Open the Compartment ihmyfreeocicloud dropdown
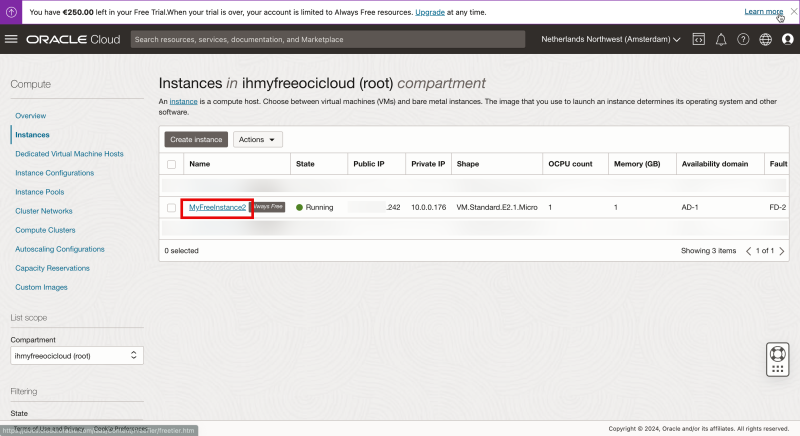This screenshot has height=436, width=800. [76, 355]
